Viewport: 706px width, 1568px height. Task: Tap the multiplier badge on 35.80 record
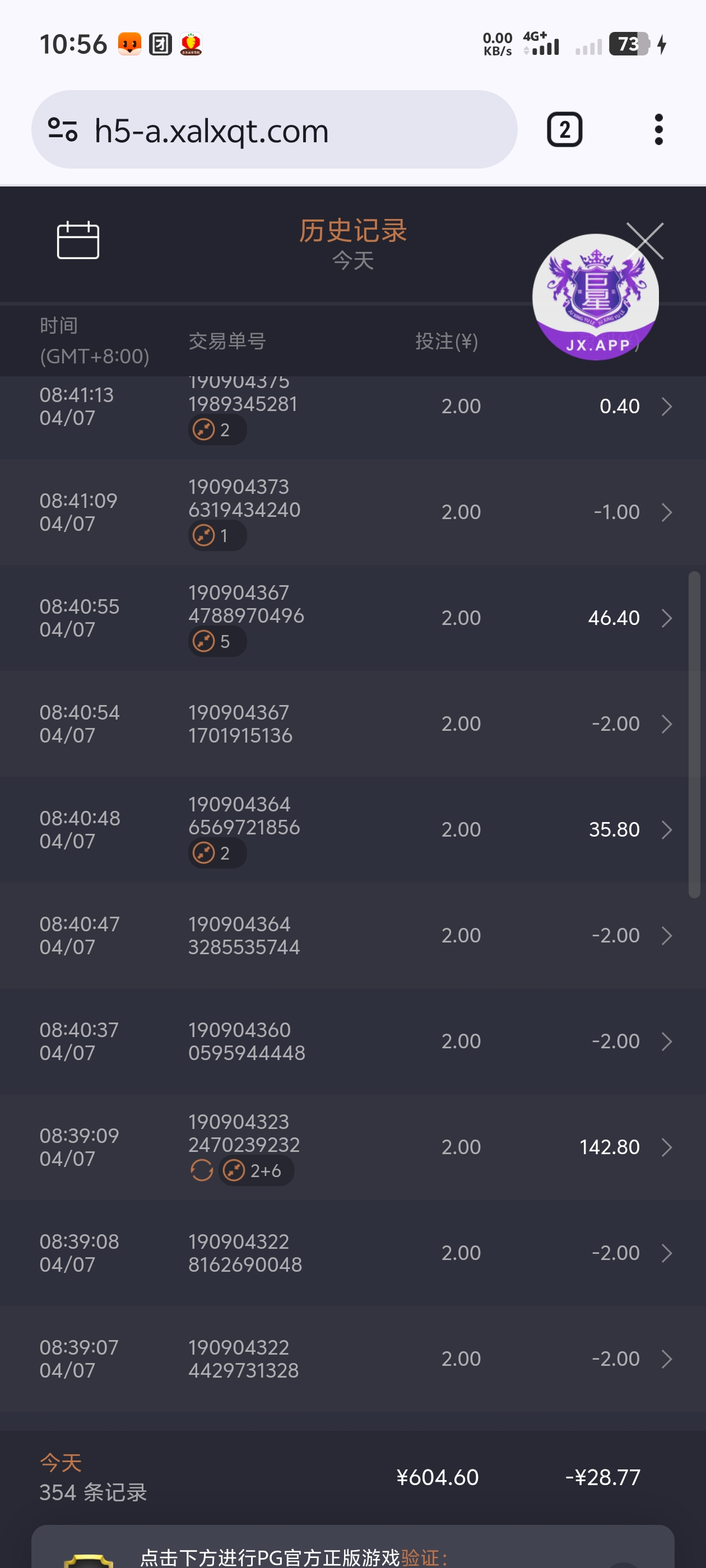tap(217, 853)
